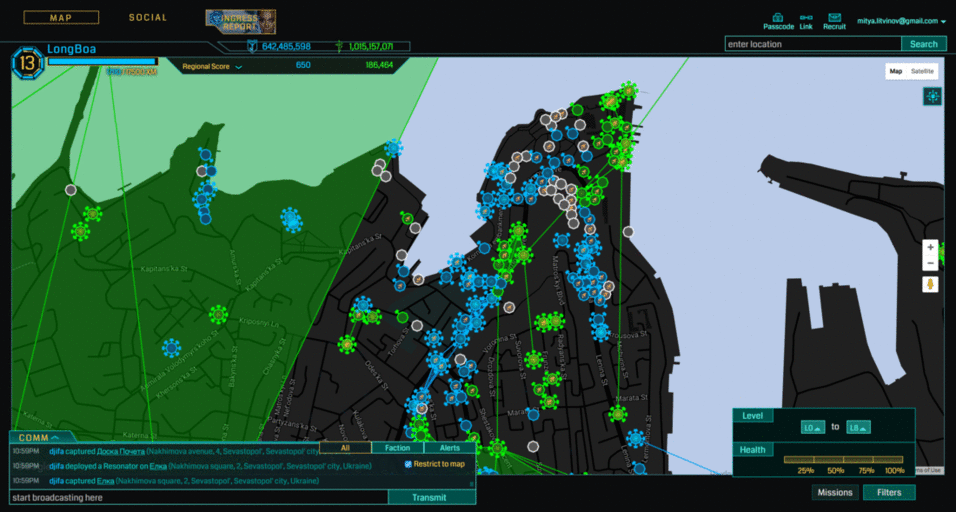Click the regional score value 186,464
The width and height of the screenshot is (956, 512).
coord(379,65)
